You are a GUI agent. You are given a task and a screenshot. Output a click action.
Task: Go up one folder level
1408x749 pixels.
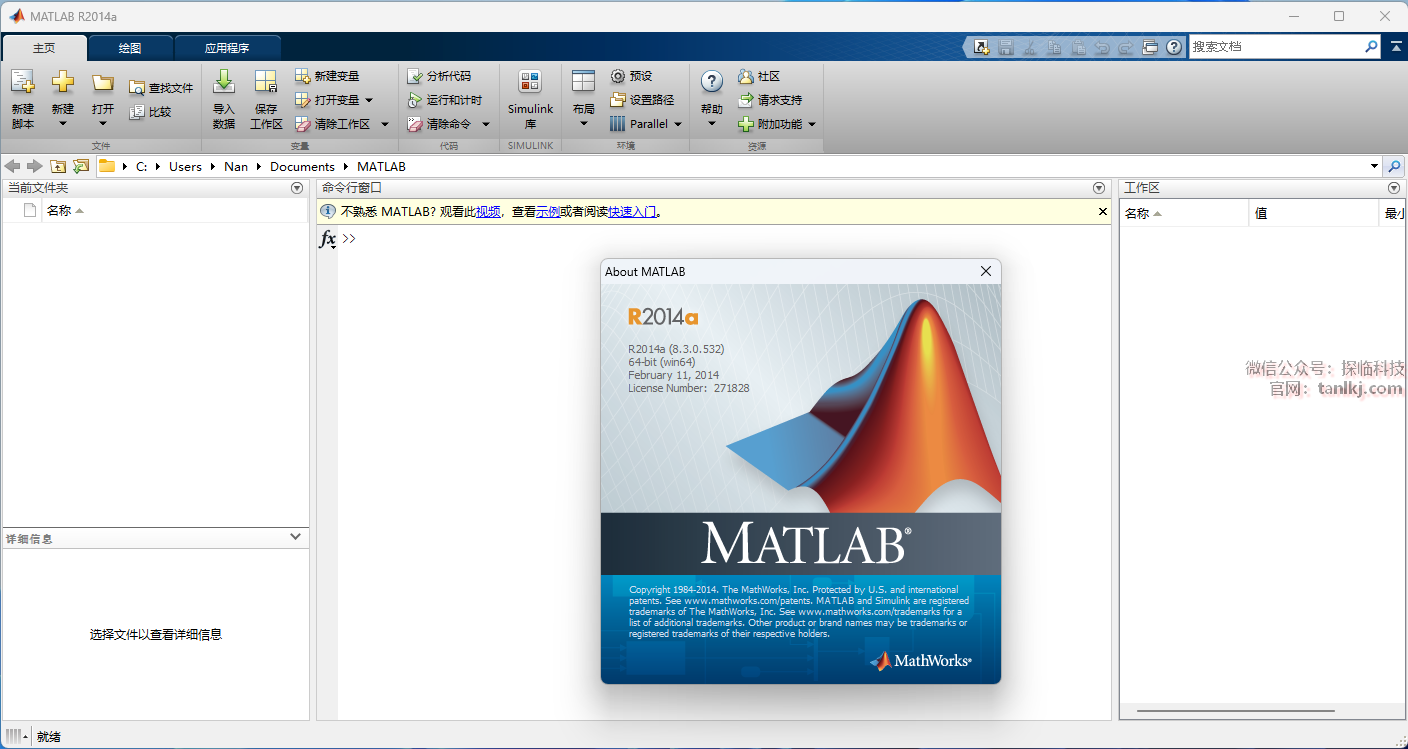[58, 166]
